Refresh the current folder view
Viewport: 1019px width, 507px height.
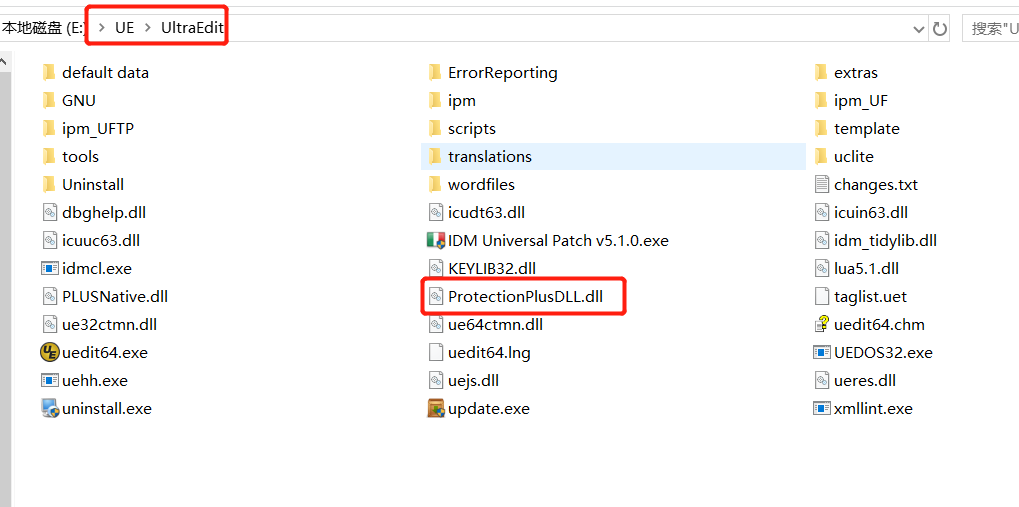(x=940, y=29)
